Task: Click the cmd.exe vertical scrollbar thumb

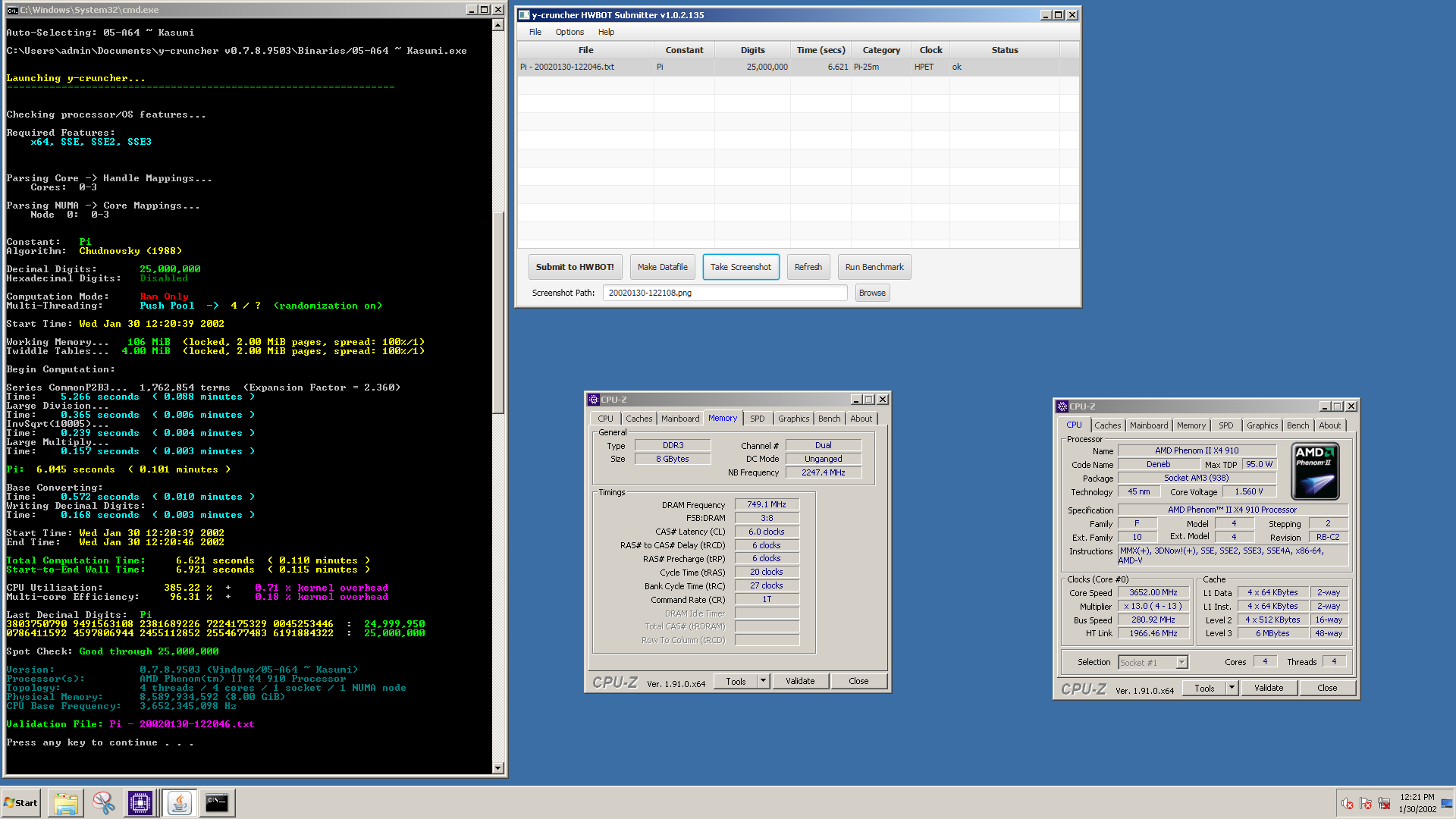Action: coord(498,312)
